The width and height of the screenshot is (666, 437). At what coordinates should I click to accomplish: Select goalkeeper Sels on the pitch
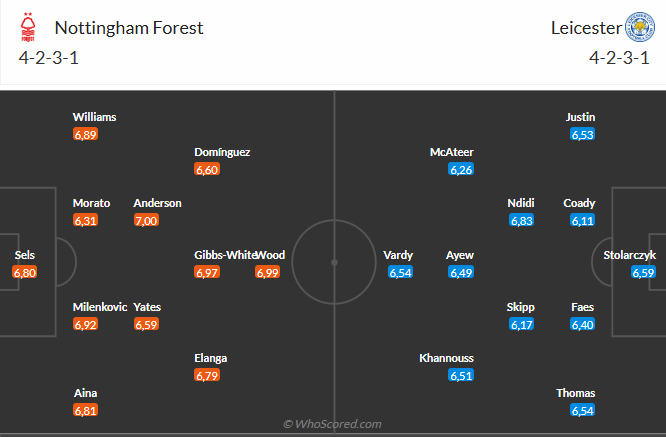[x=25, y=255]
